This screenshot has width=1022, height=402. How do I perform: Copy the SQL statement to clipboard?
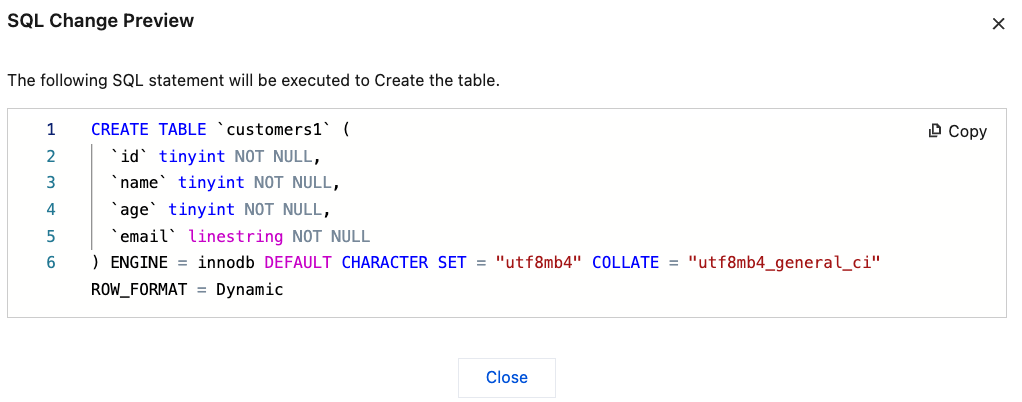(x=957, y=131)
